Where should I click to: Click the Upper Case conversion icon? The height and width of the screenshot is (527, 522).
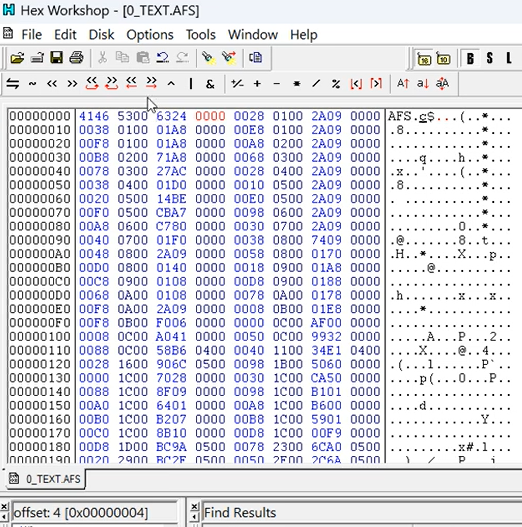[x=403, y=83]
